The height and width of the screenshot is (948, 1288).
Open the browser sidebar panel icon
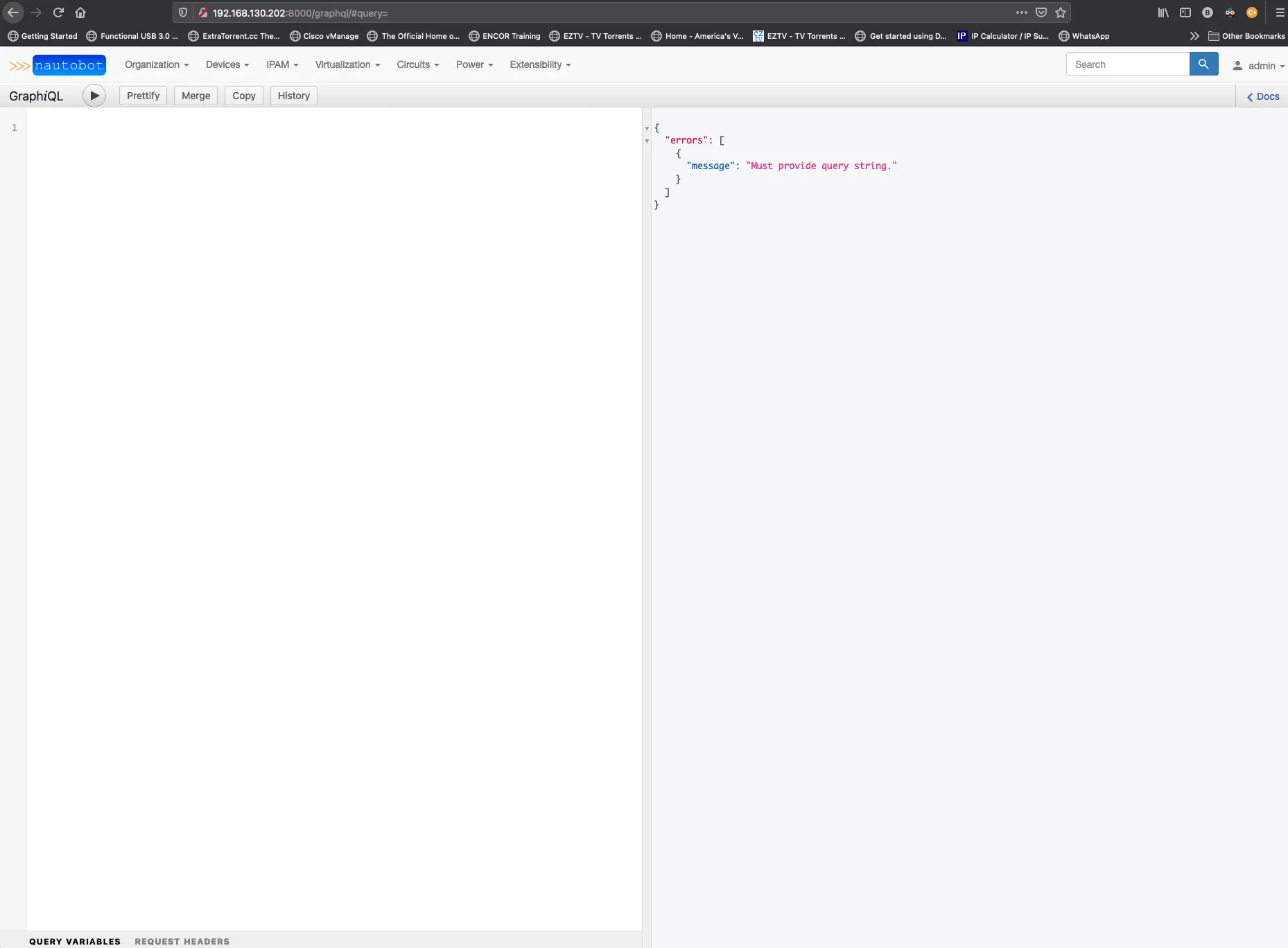click(x=1185, y=12)
